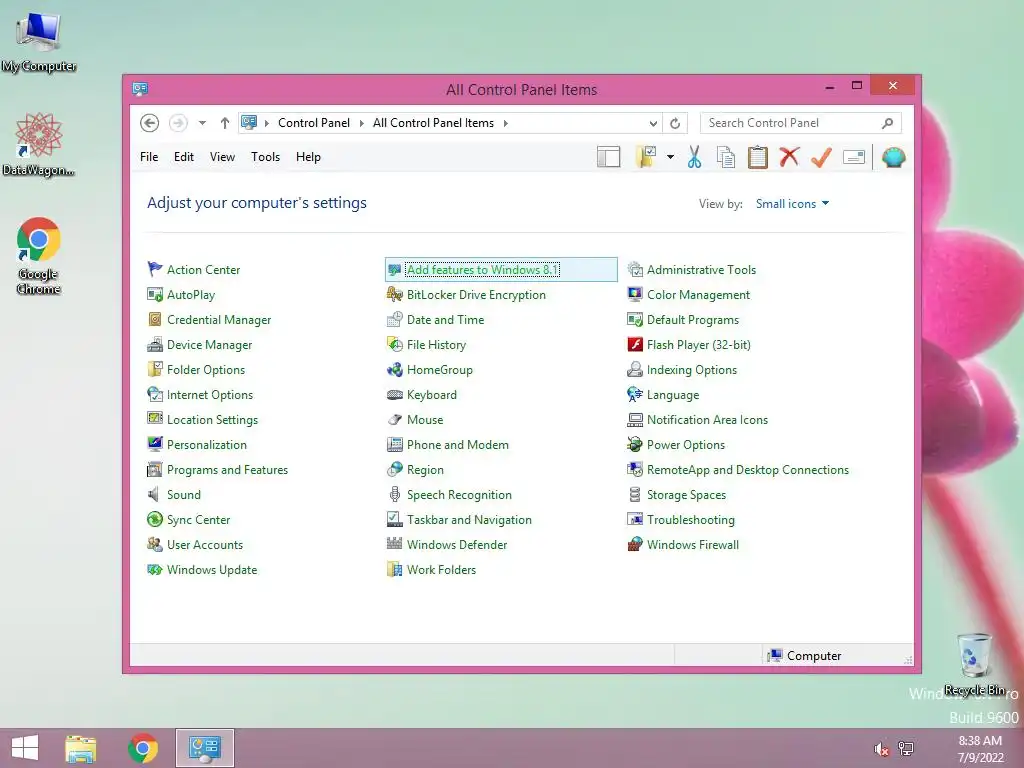Click the clipboard Paste toolbar icon
Image resolution: width=1024 pixels, height=768 pixels.
758,157
